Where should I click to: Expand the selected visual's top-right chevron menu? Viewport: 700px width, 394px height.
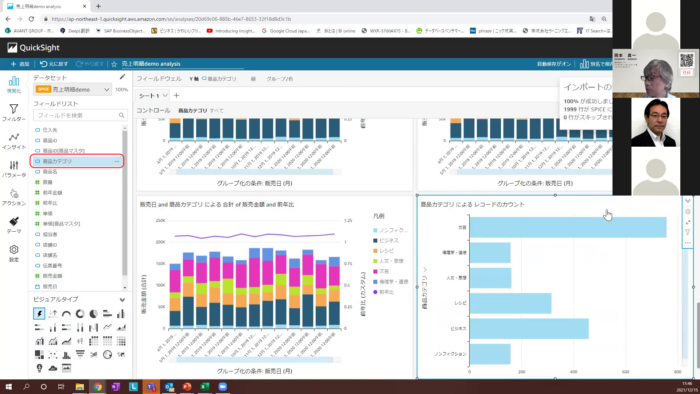point(688,201)
